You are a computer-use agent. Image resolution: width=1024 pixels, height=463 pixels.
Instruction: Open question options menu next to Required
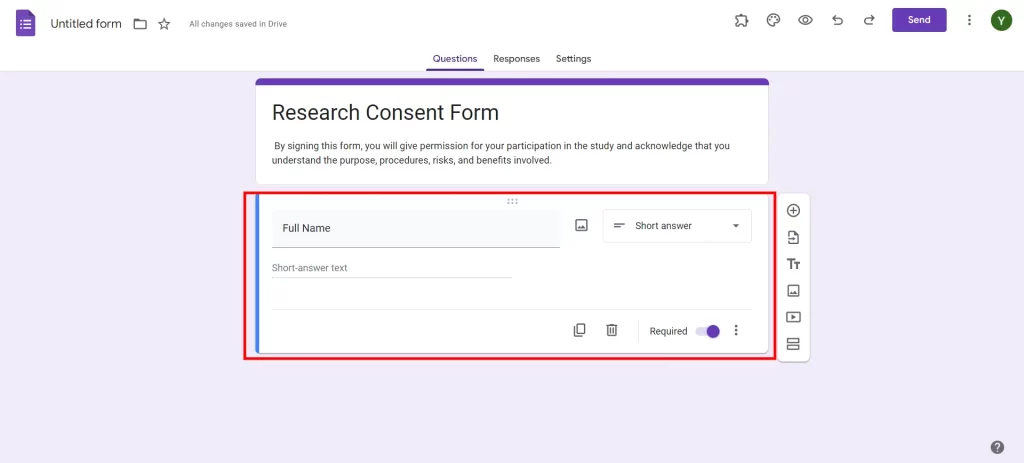736,330
